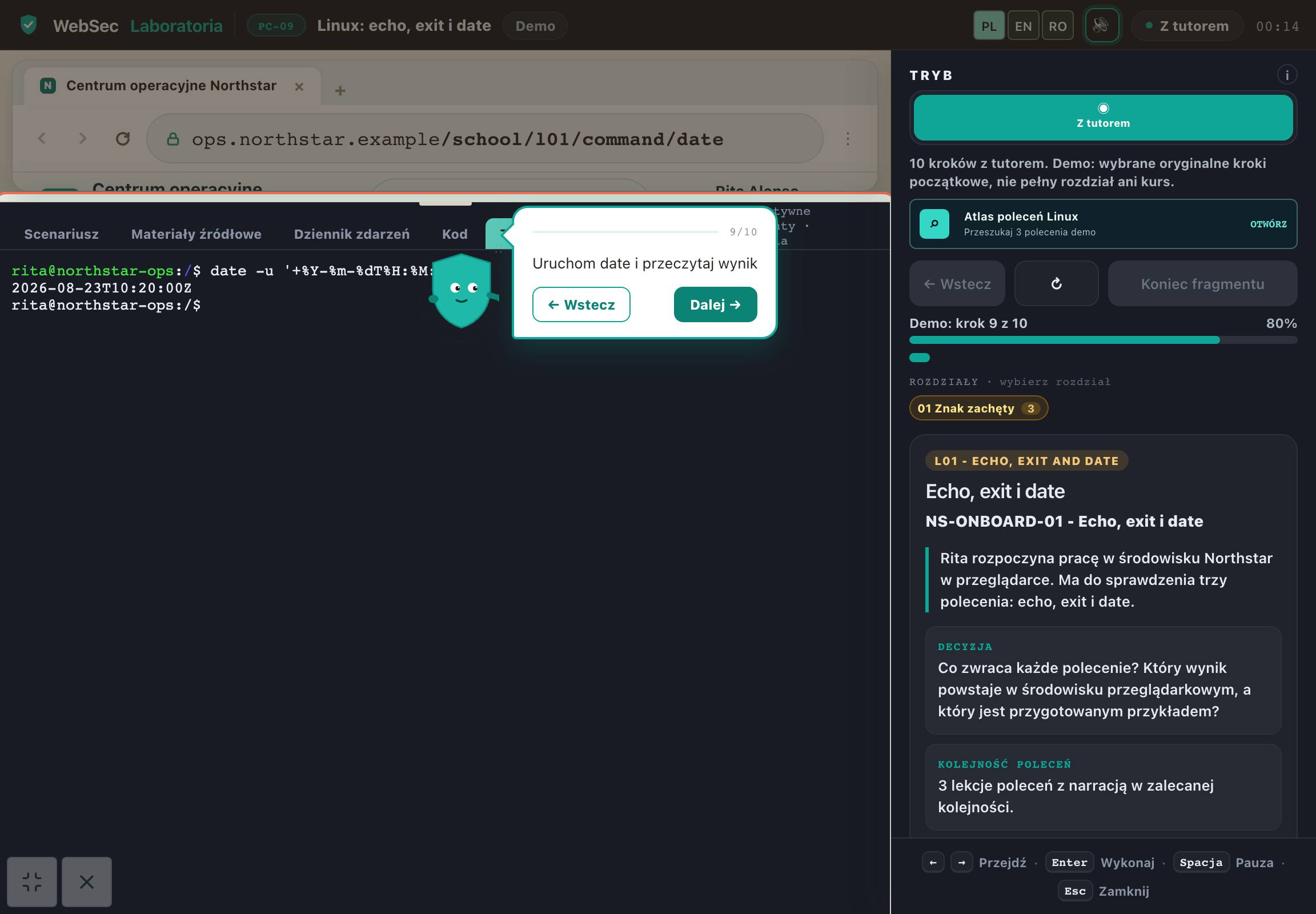
Task: Click the PC-09 badge
Action: (x=275, y=26)
